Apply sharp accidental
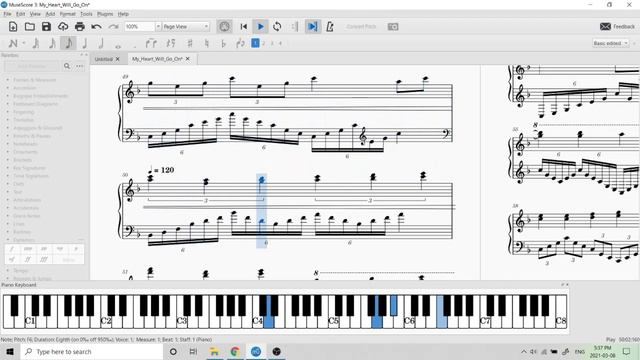 (x=190, y=43)
